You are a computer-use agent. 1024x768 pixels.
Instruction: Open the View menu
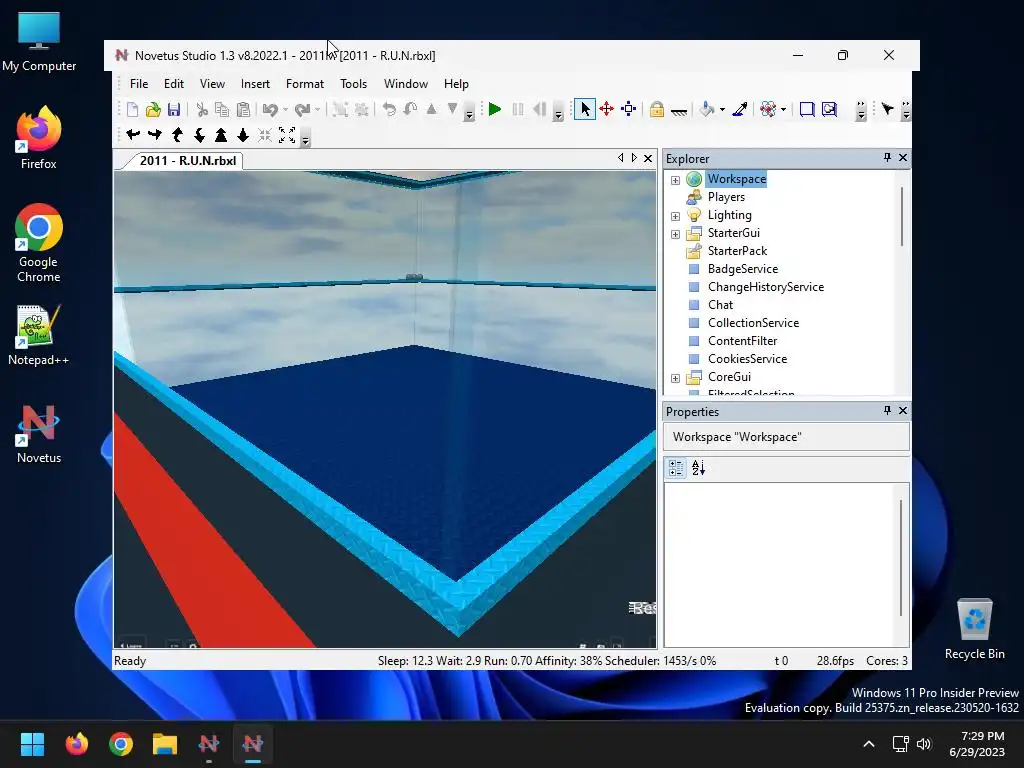(212, 84)
